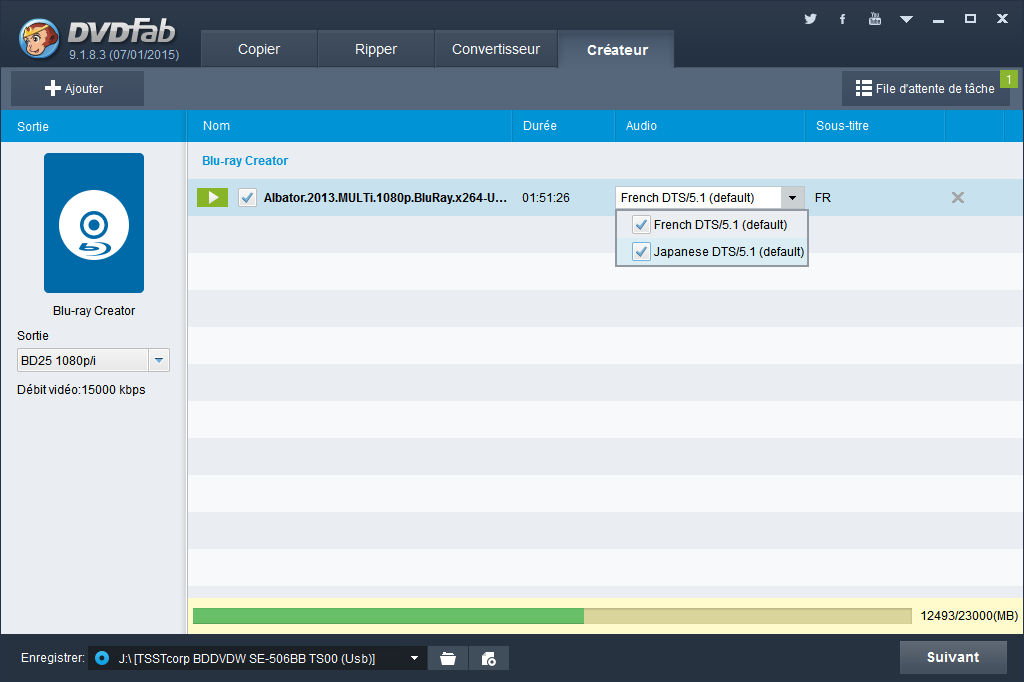Open DVDFab Twitter page icon

pyautogui.click(x=810, y=19)
